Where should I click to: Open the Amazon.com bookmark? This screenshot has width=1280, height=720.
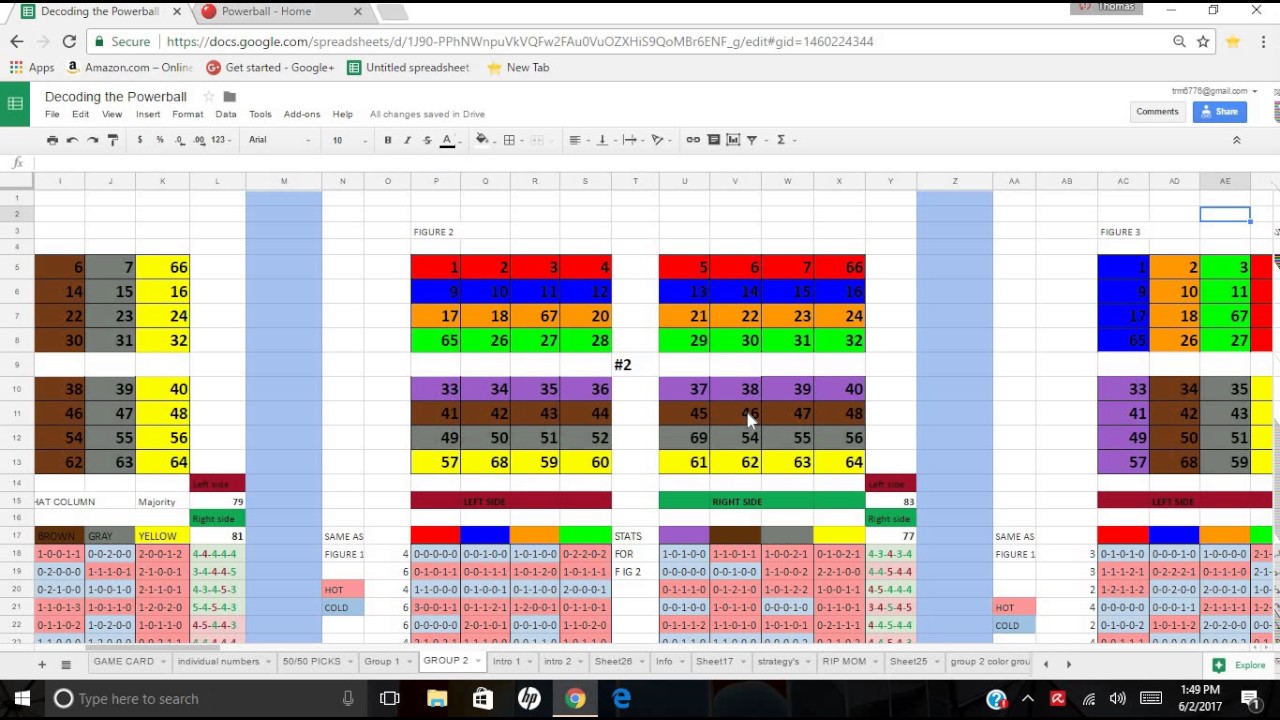[x=129, y=67]
